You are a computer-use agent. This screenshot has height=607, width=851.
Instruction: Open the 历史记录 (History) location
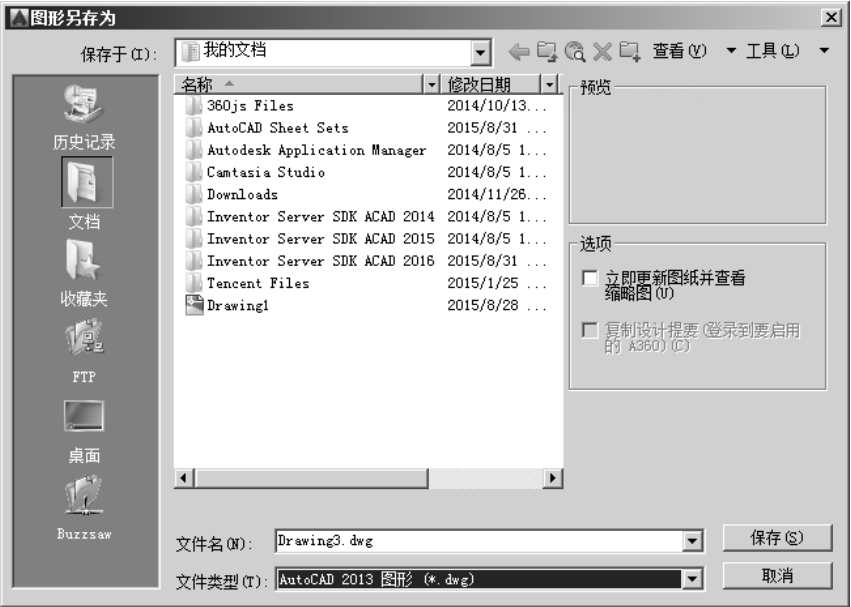84,117
